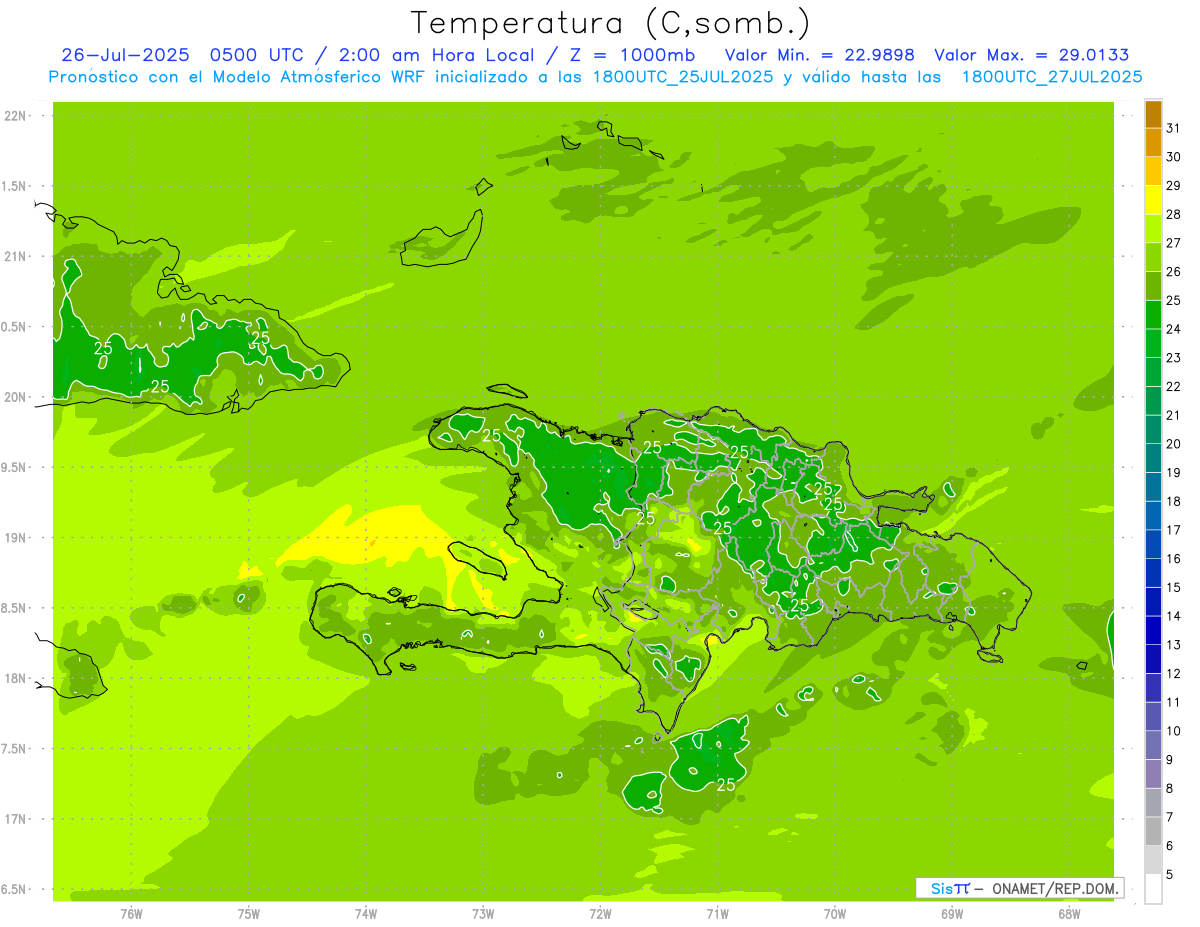Click the '22N' latitude axis label
The image size is (1200, 927).
click(15, 116)
